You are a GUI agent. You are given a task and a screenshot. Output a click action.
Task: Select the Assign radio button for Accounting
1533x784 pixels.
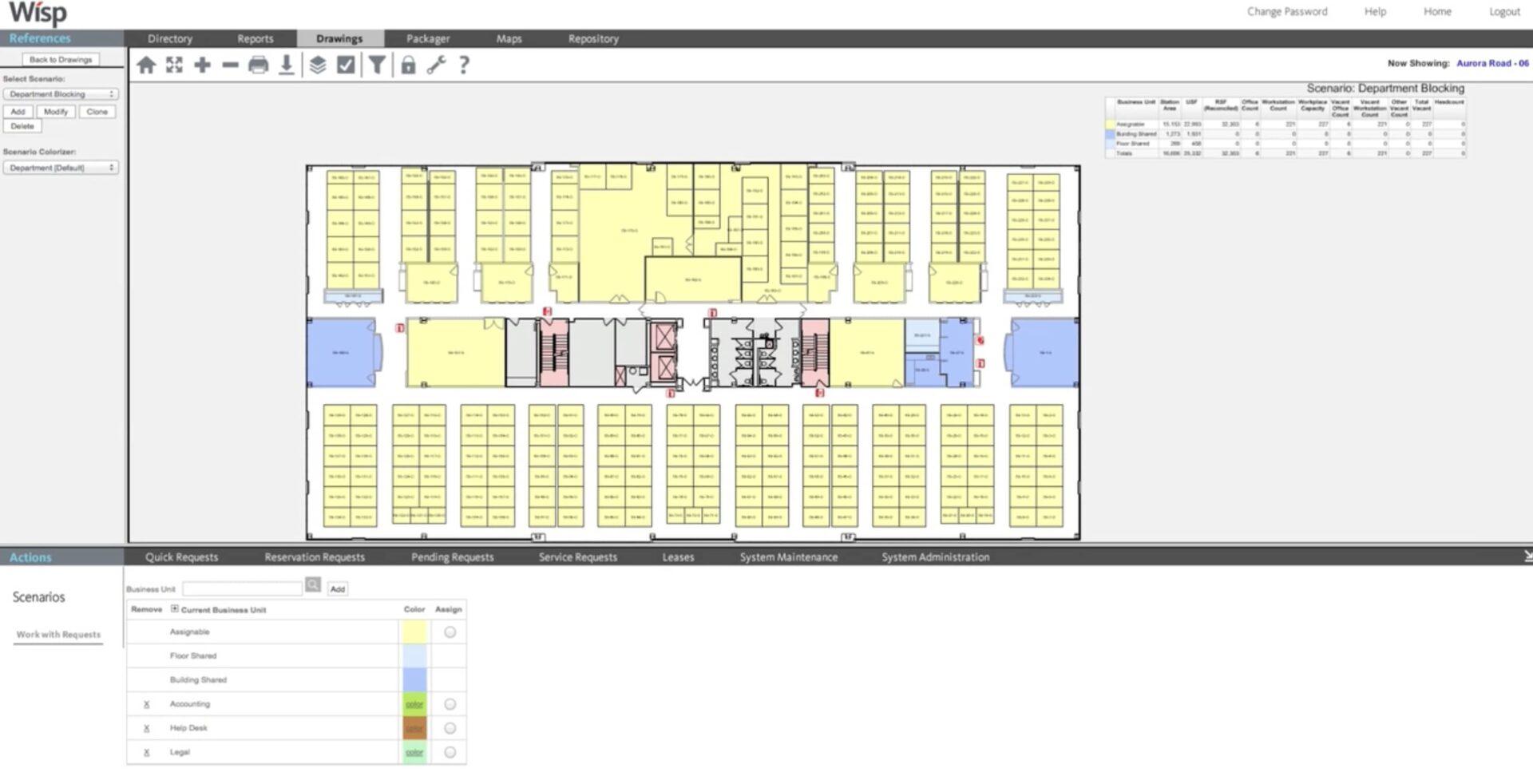click(450, 704)
